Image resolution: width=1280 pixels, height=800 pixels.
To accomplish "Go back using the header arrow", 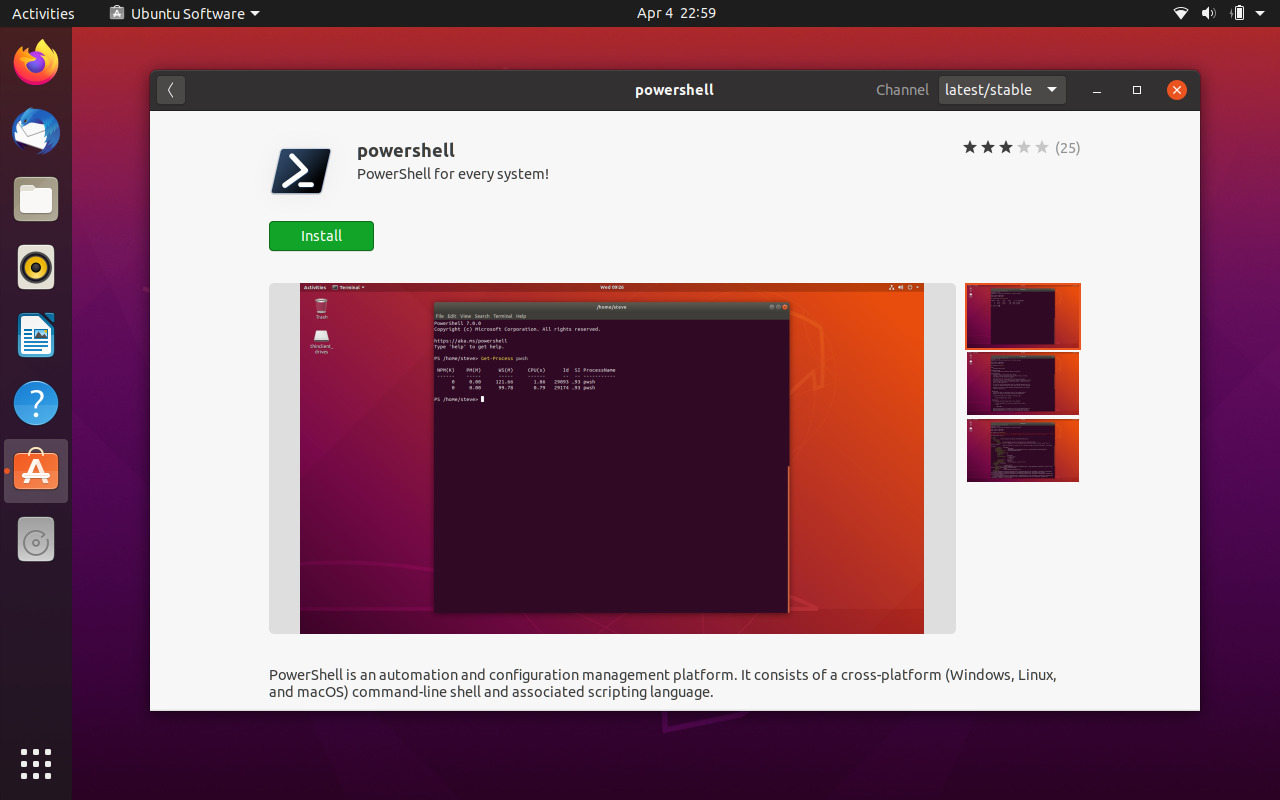I will (171, 90).
